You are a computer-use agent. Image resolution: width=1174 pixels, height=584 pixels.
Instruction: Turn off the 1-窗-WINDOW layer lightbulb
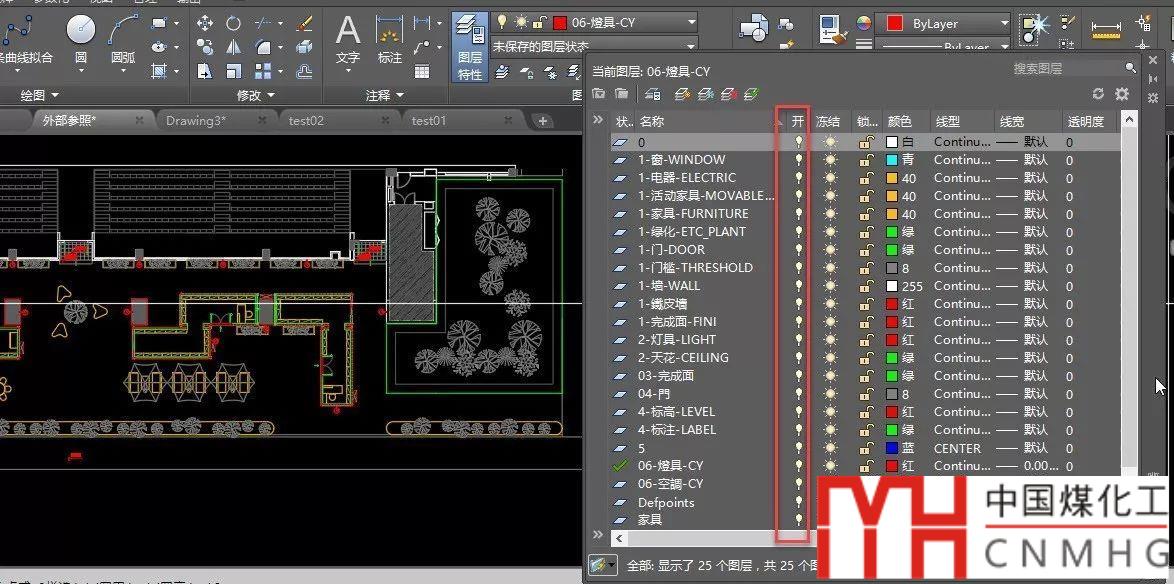point(798,160)
